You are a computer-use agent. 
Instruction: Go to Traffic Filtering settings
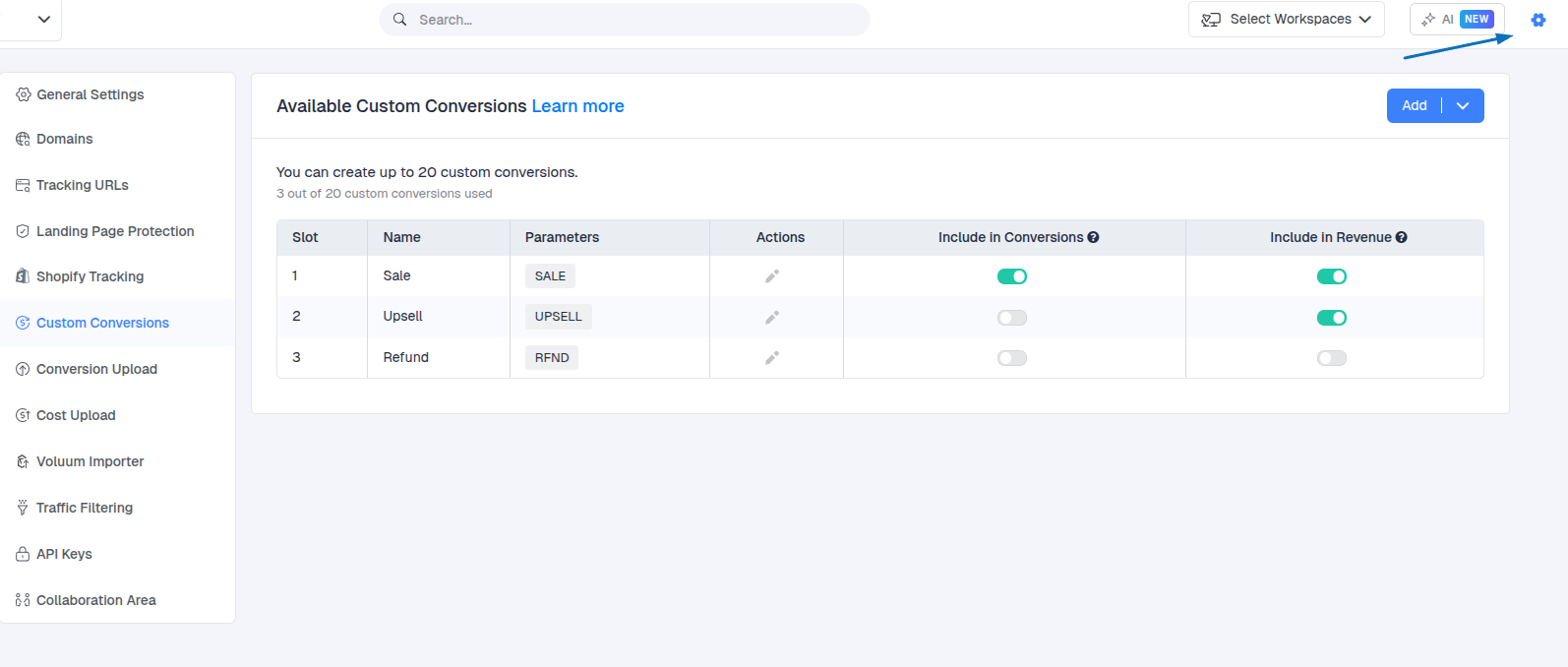coord(84,508)
